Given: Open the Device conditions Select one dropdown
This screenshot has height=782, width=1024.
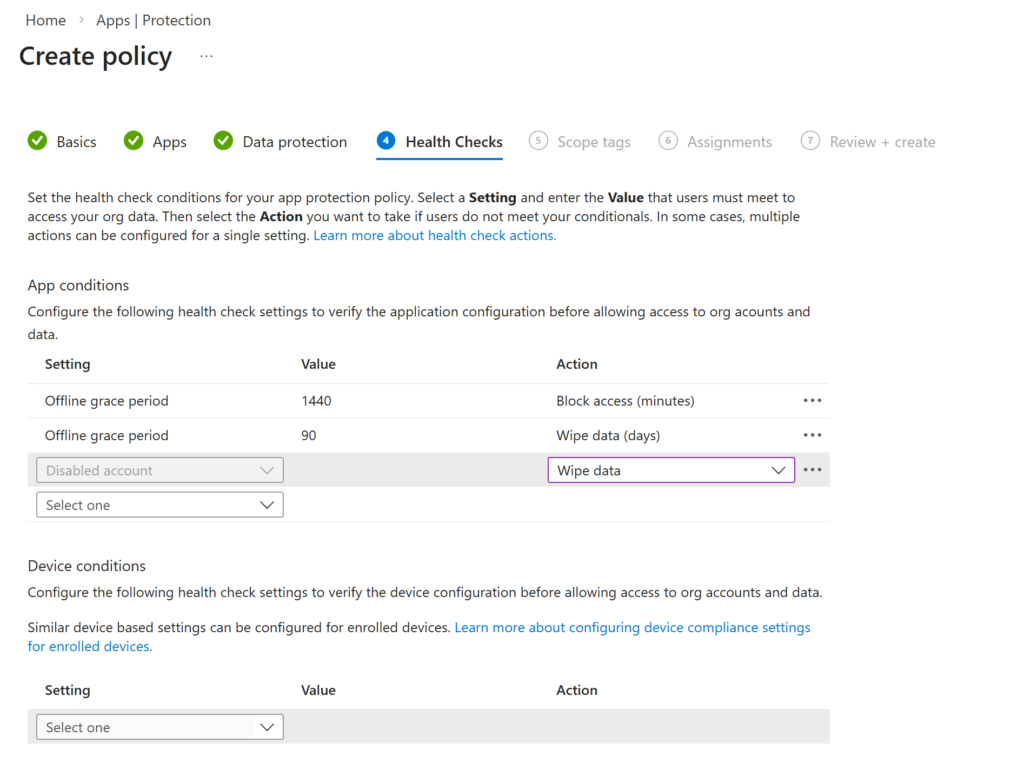Looking at the screenshot, I should pyautogui.click(x=160, y=727).
